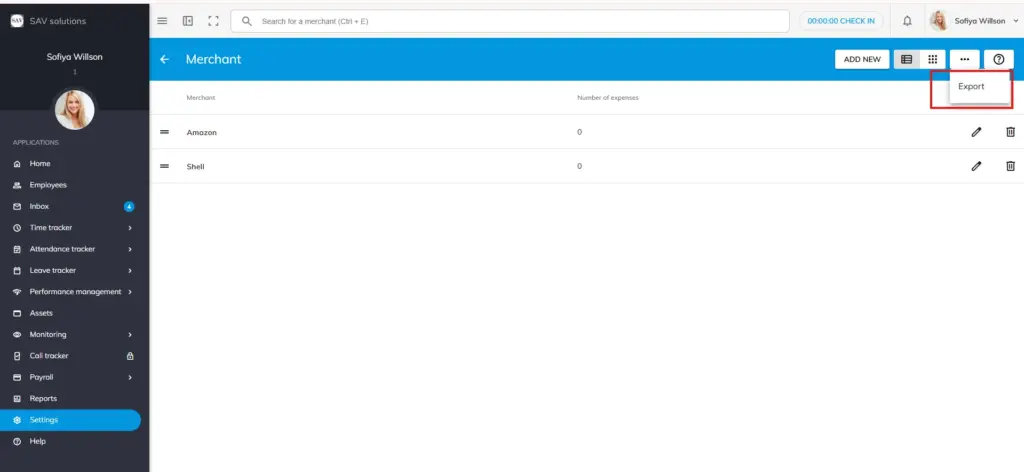Screen dimensions: 1024x472
Task: Click the SAV solutions title text
Action: [x=57, y=21]
